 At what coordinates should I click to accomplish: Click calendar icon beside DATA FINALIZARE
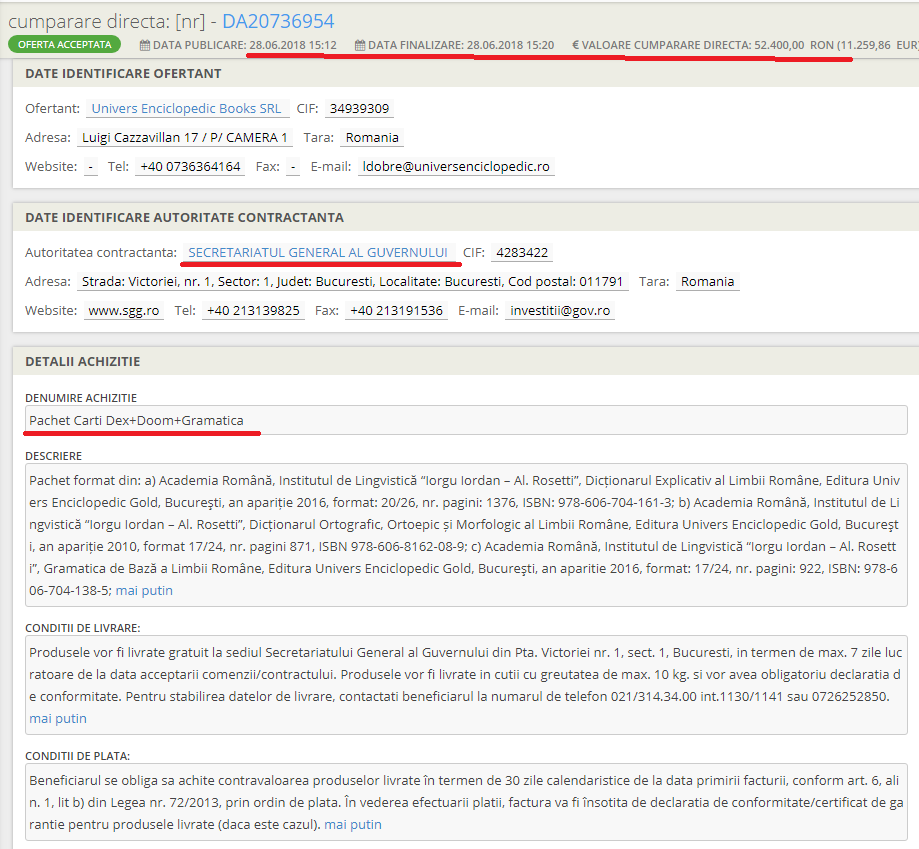click(360, 45)
